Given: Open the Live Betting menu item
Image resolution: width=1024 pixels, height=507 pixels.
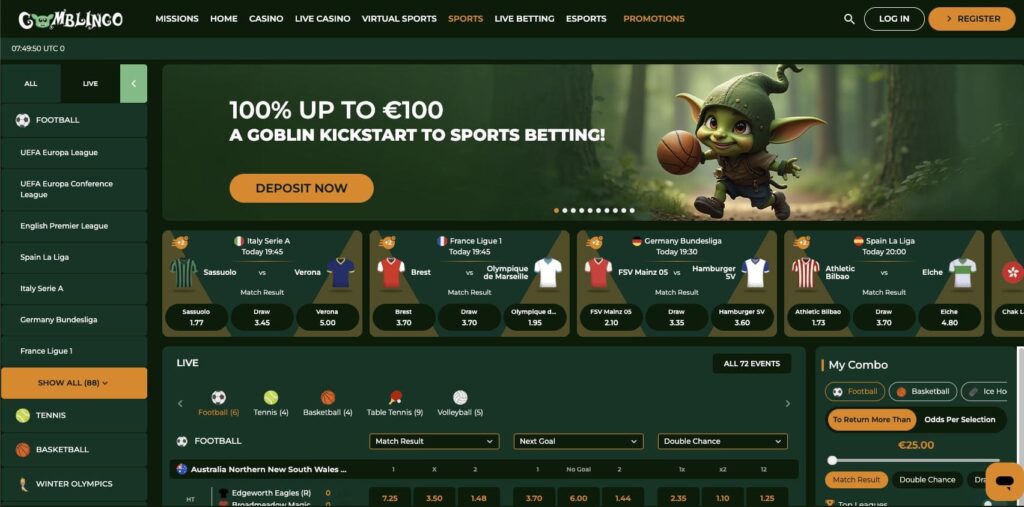Looking at the screenshot, I should 524,19.
